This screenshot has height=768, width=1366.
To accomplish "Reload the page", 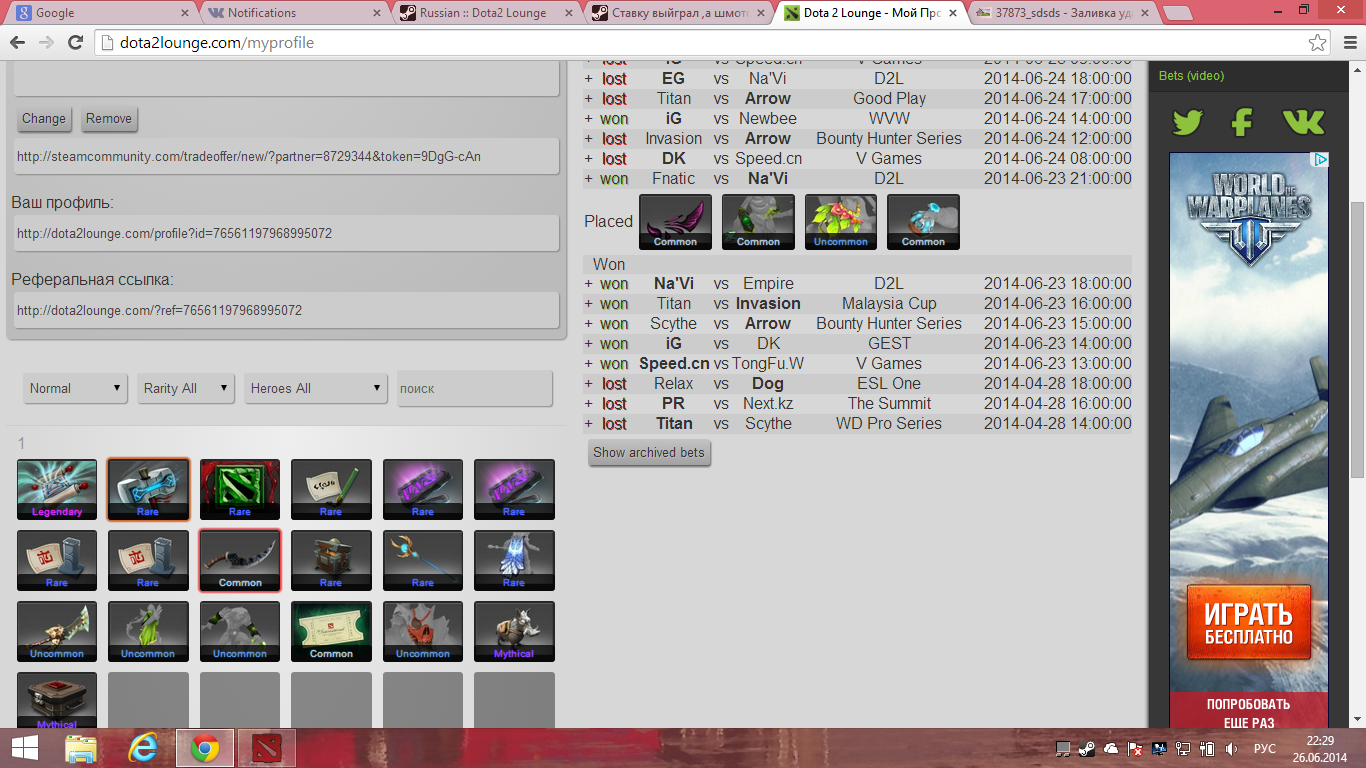I will 75,43.
